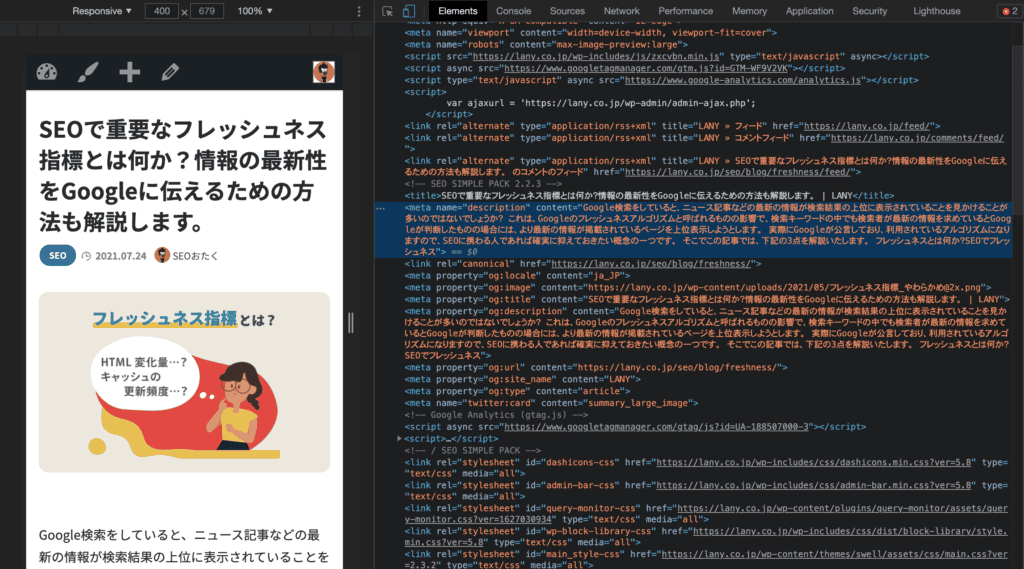Open the canonical href freshness link
The width and height of the screenshot is (1024, 569).
pyautogui.click(x=651, y=263)
